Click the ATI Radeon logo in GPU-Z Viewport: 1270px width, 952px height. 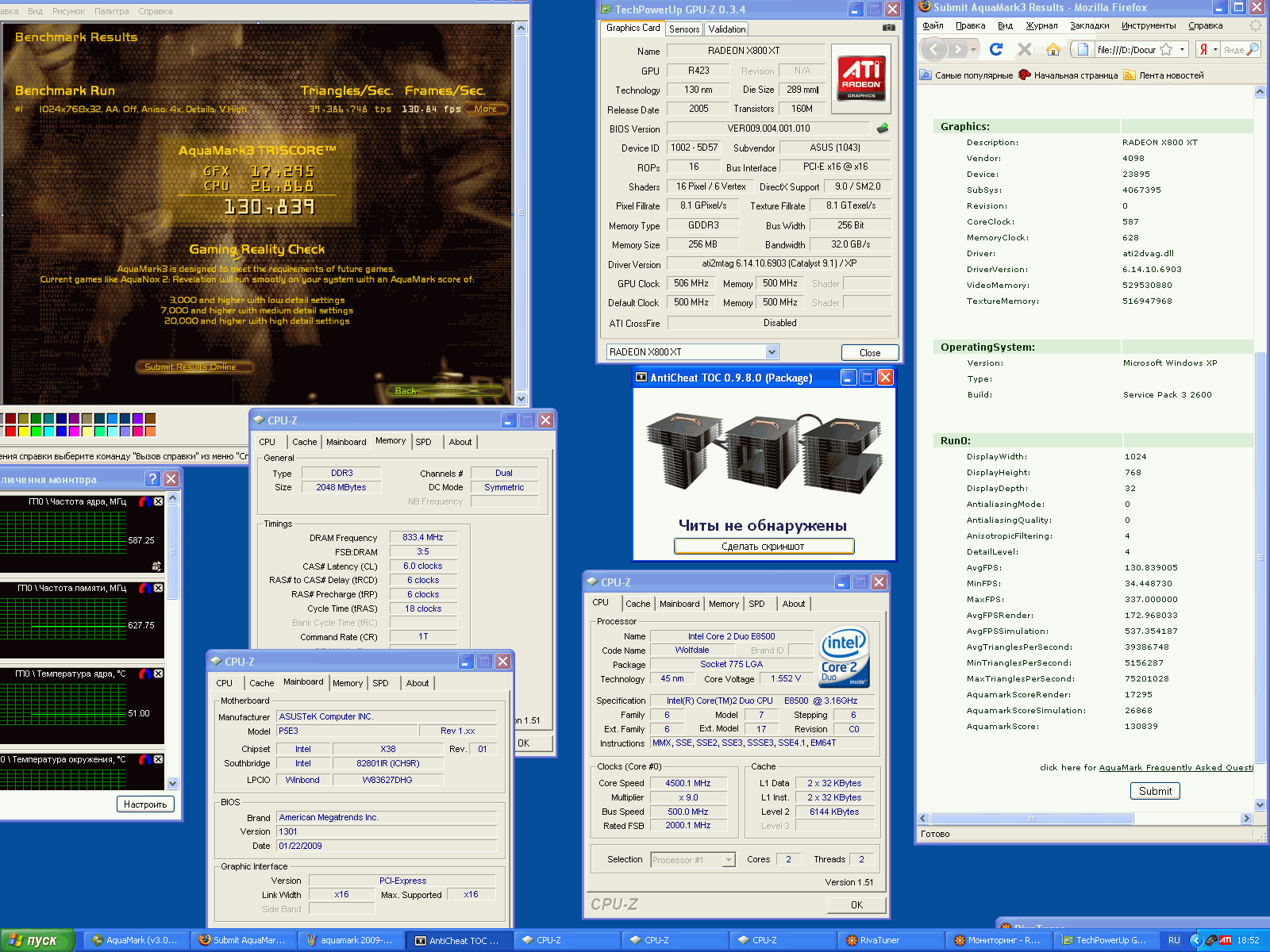tap(861, 79)
